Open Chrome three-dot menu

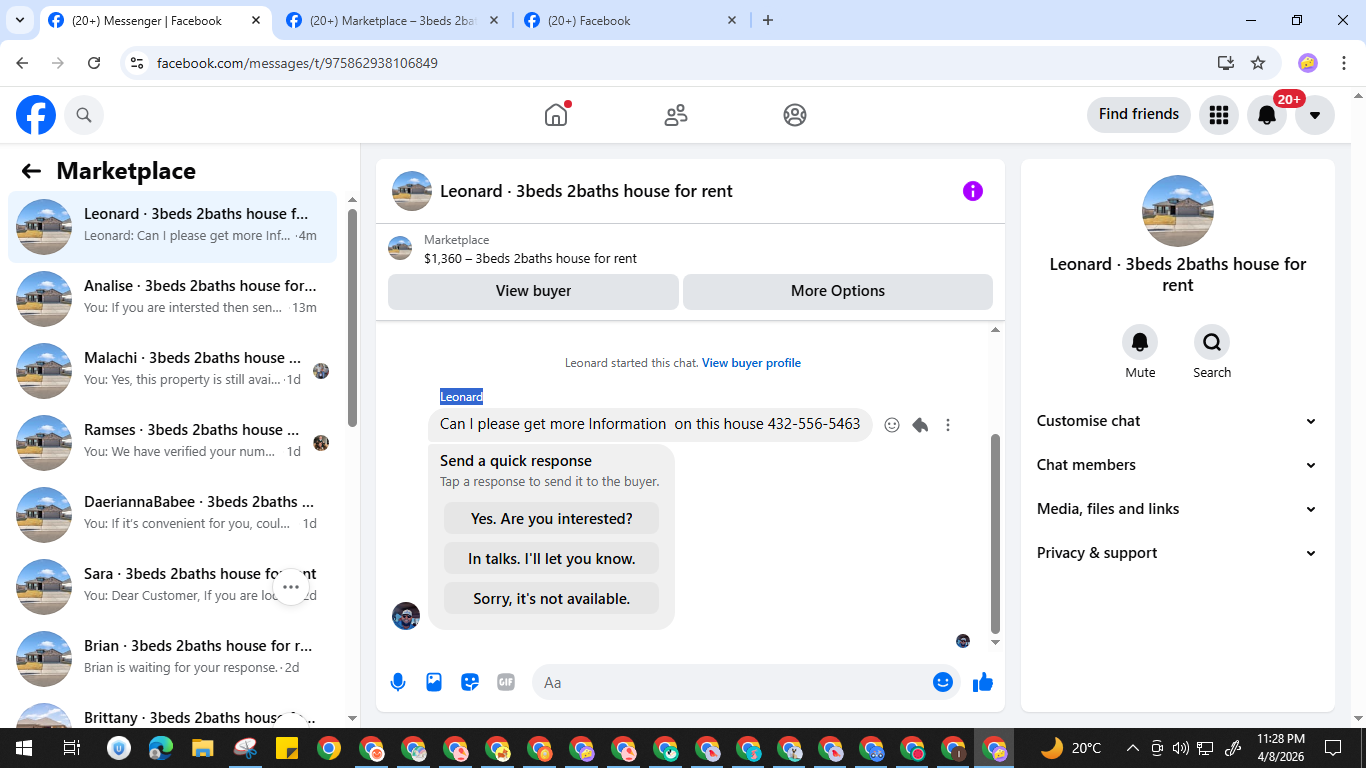point(1343,63)
